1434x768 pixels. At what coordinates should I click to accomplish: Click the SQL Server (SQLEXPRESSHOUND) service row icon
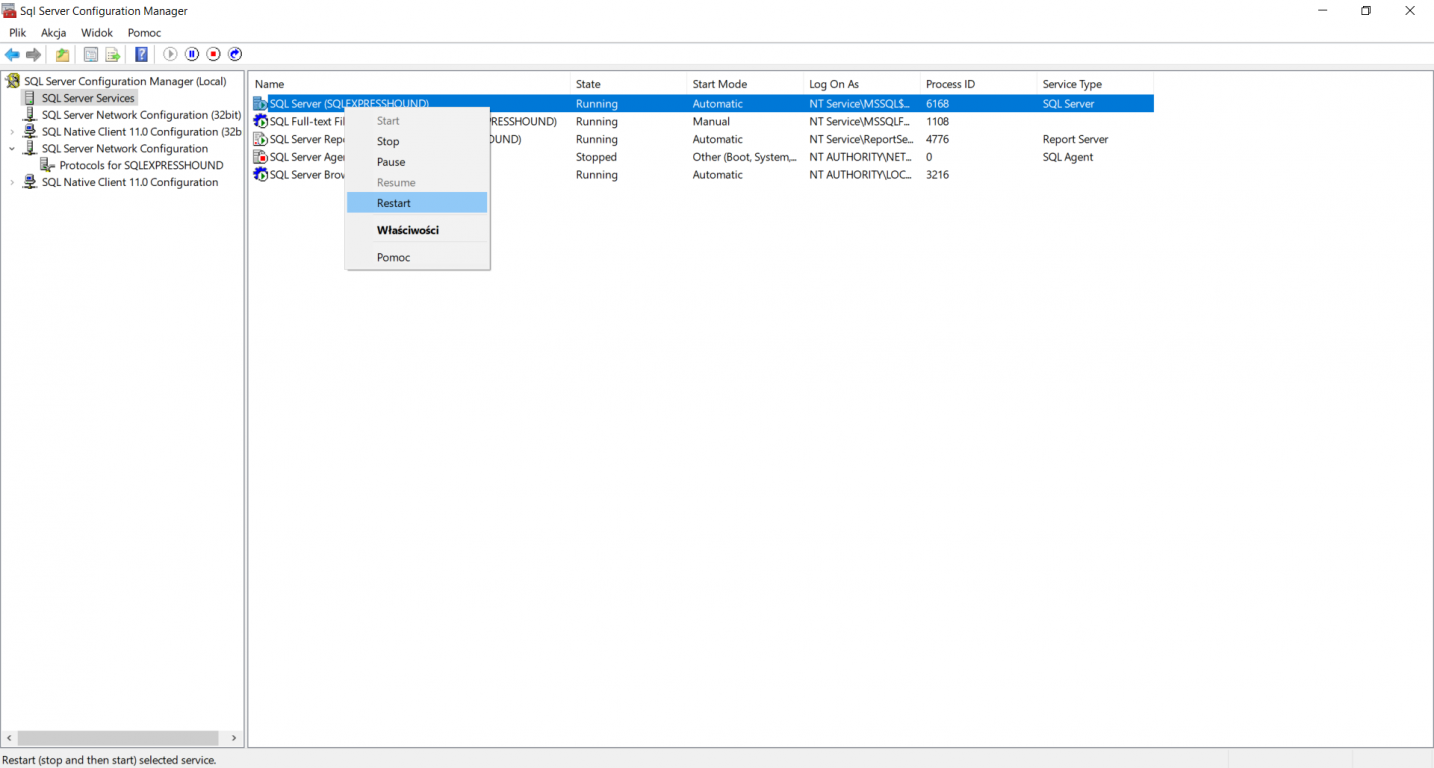[x=260, y=104]
